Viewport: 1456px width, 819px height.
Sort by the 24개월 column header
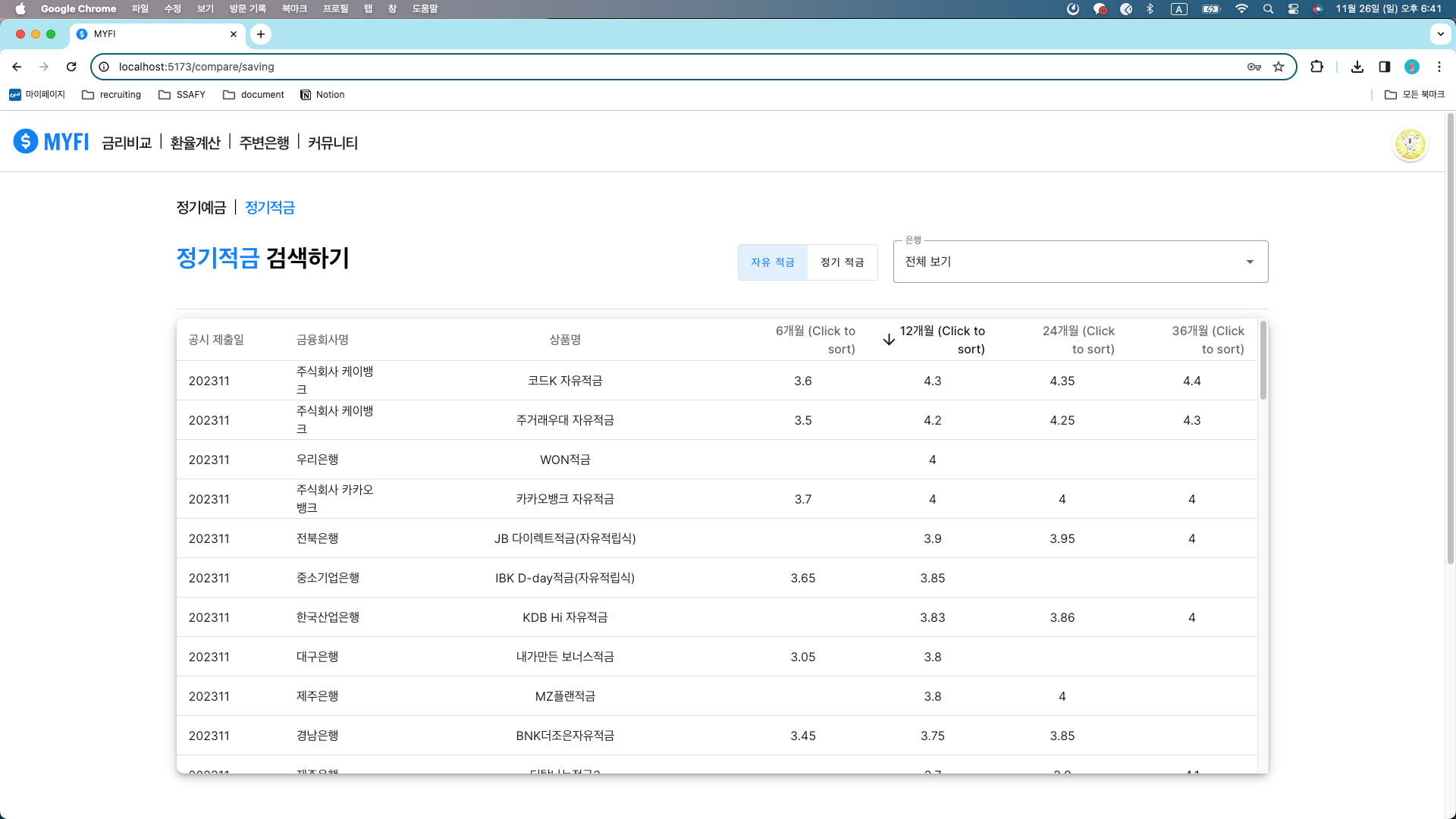coord(1078,340)
